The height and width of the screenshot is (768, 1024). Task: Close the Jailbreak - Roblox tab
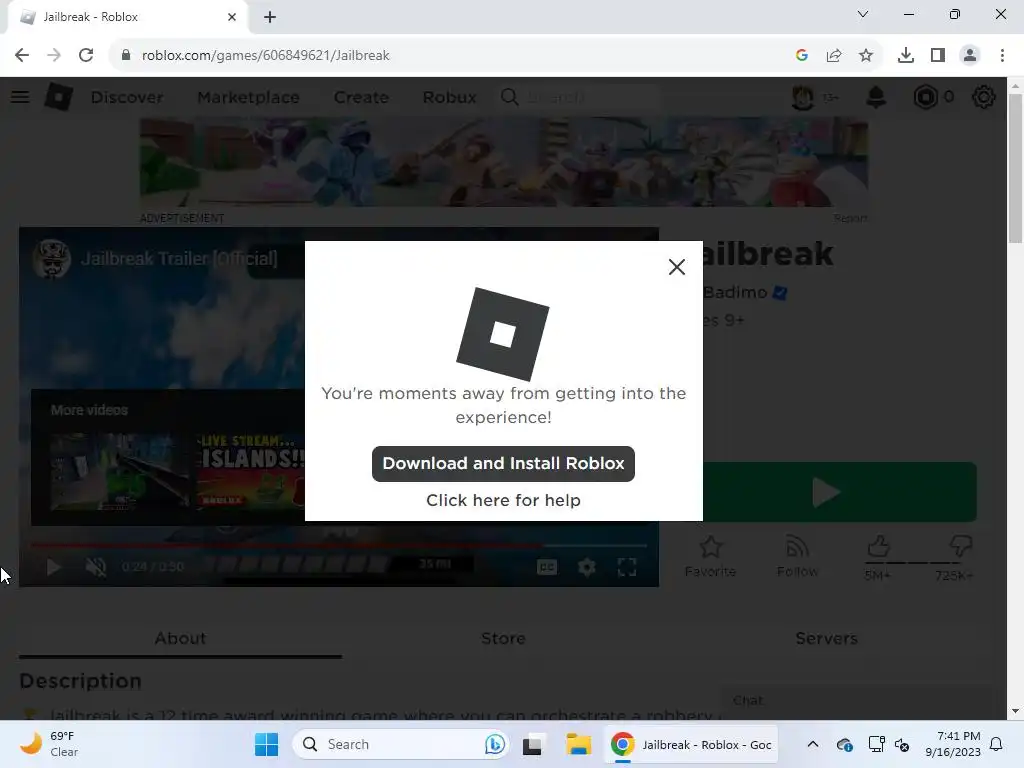[232, 17]
